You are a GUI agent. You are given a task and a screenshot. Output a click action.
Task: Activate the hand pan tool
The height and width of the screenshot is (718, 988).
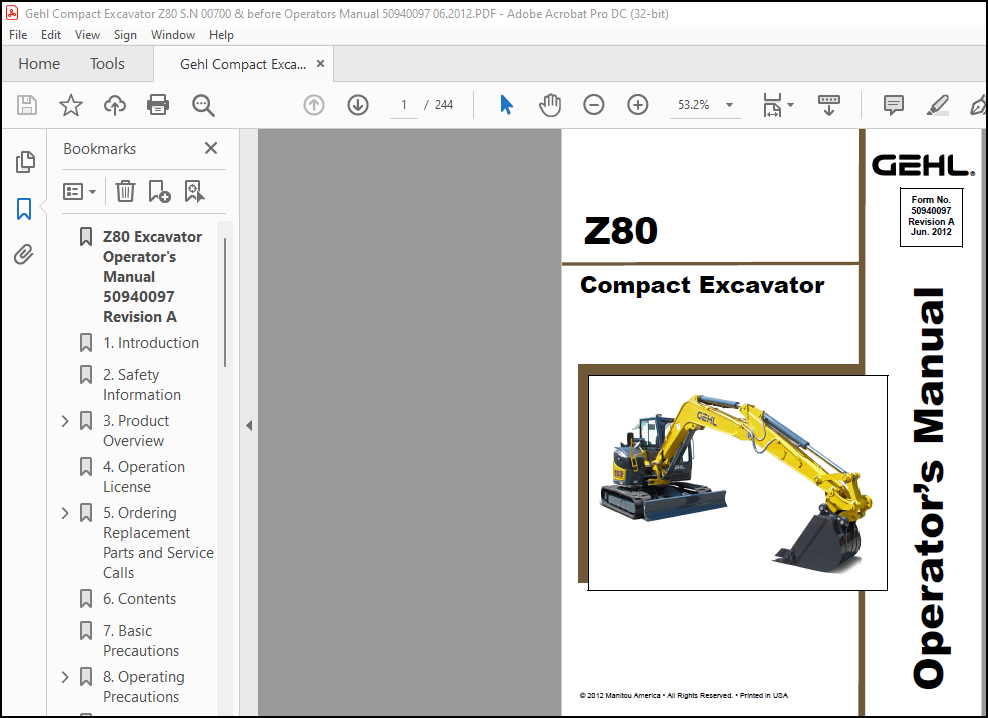549,105
